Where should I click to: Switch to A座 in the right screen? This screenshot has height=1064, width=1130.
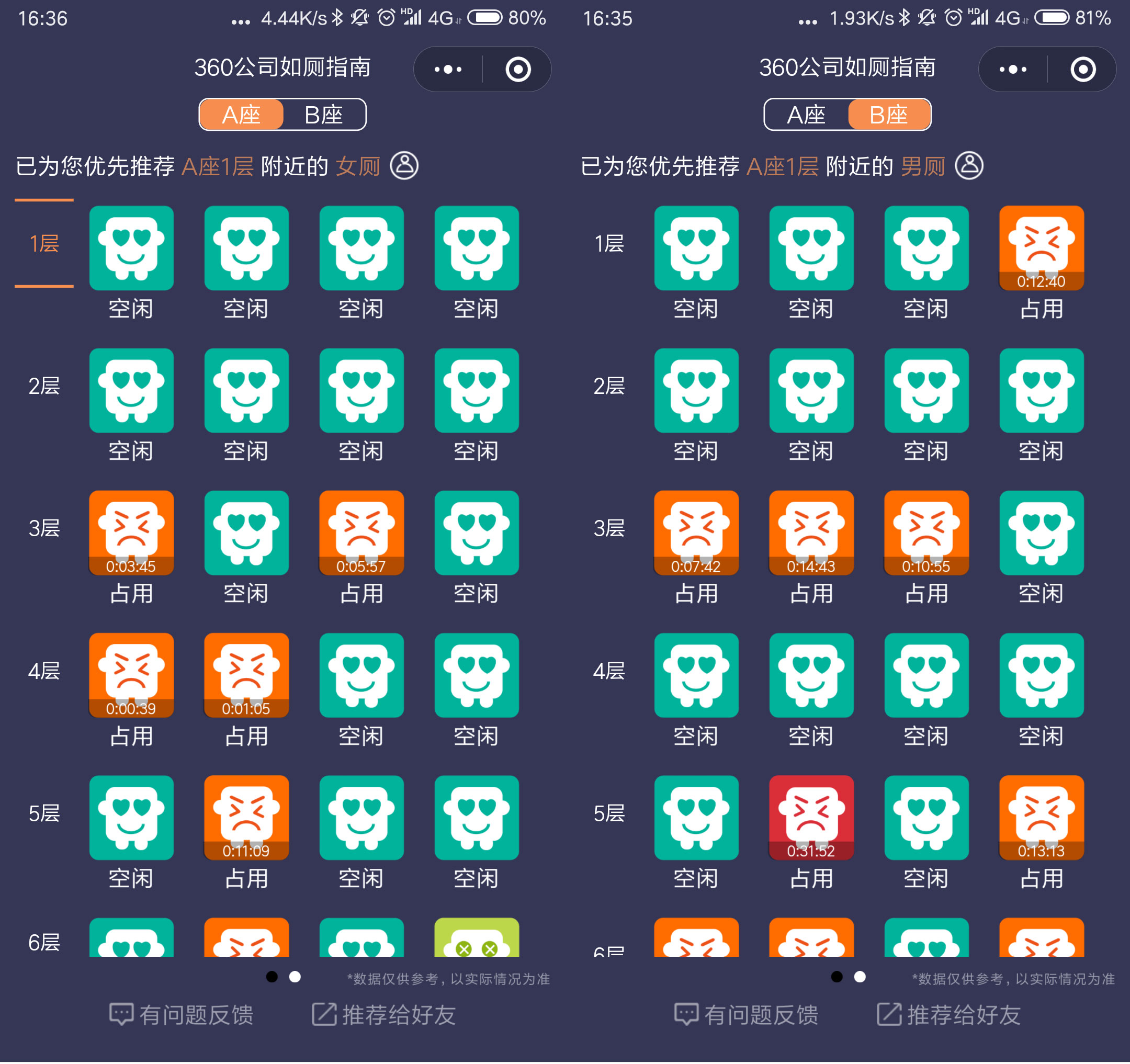click(806, 115)
